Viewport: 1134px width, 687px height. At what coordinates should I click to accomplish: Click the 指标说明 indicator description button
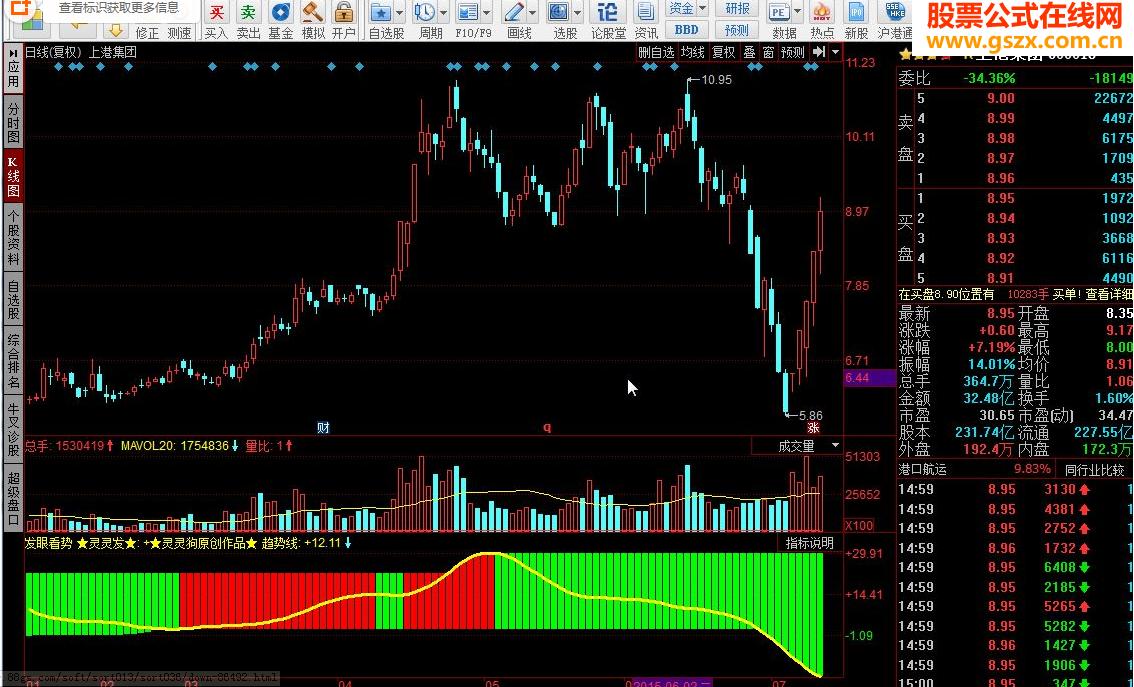[810, 543]
